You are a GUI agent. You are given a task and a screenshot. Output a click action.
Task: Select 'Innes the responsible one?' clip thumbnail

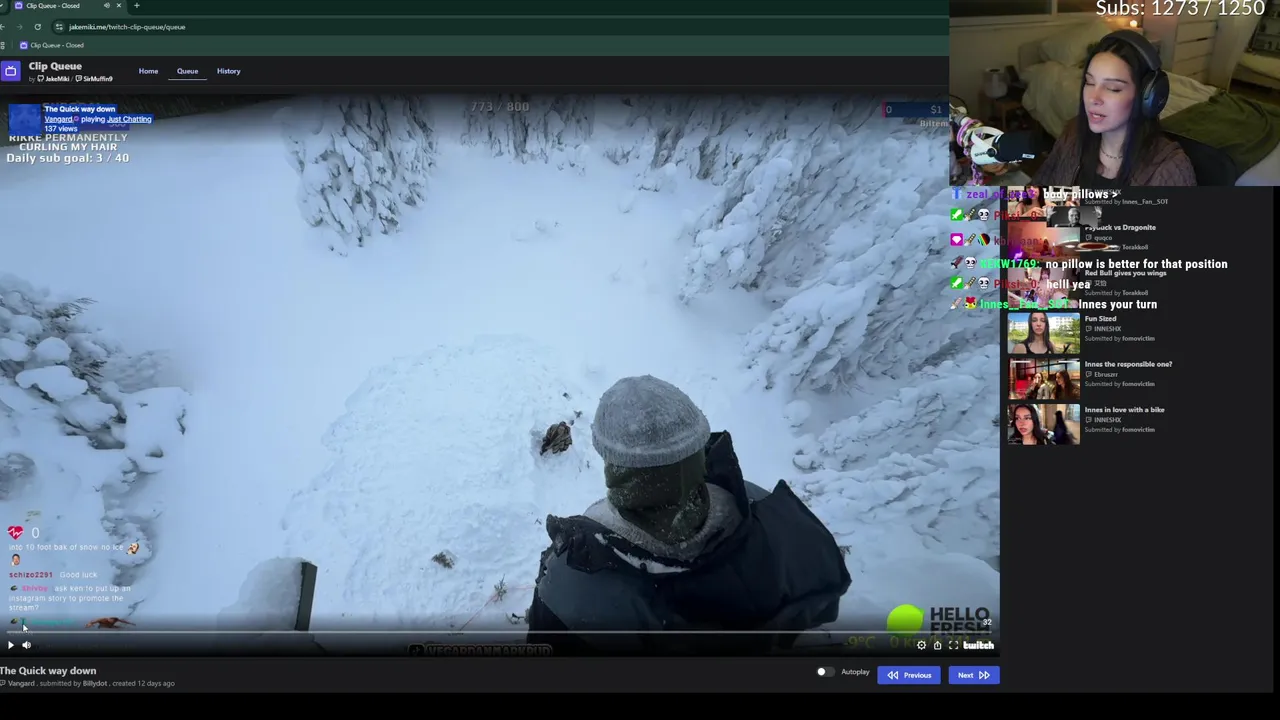pyautogui.click(x=1043, y=379)
